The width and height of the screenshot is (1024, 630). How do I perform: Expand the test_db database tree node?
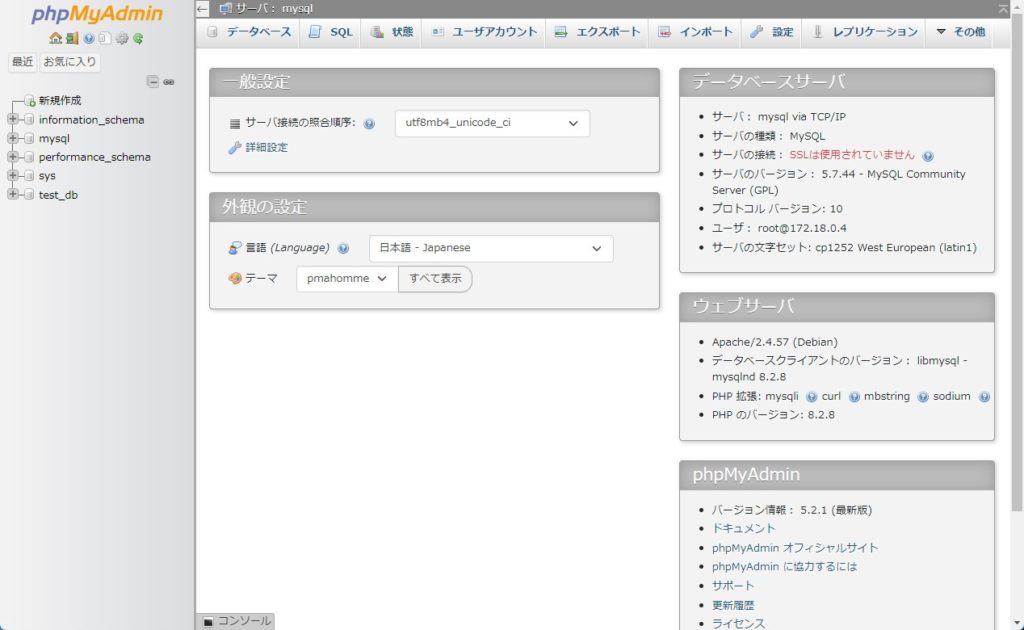(13, 195)
